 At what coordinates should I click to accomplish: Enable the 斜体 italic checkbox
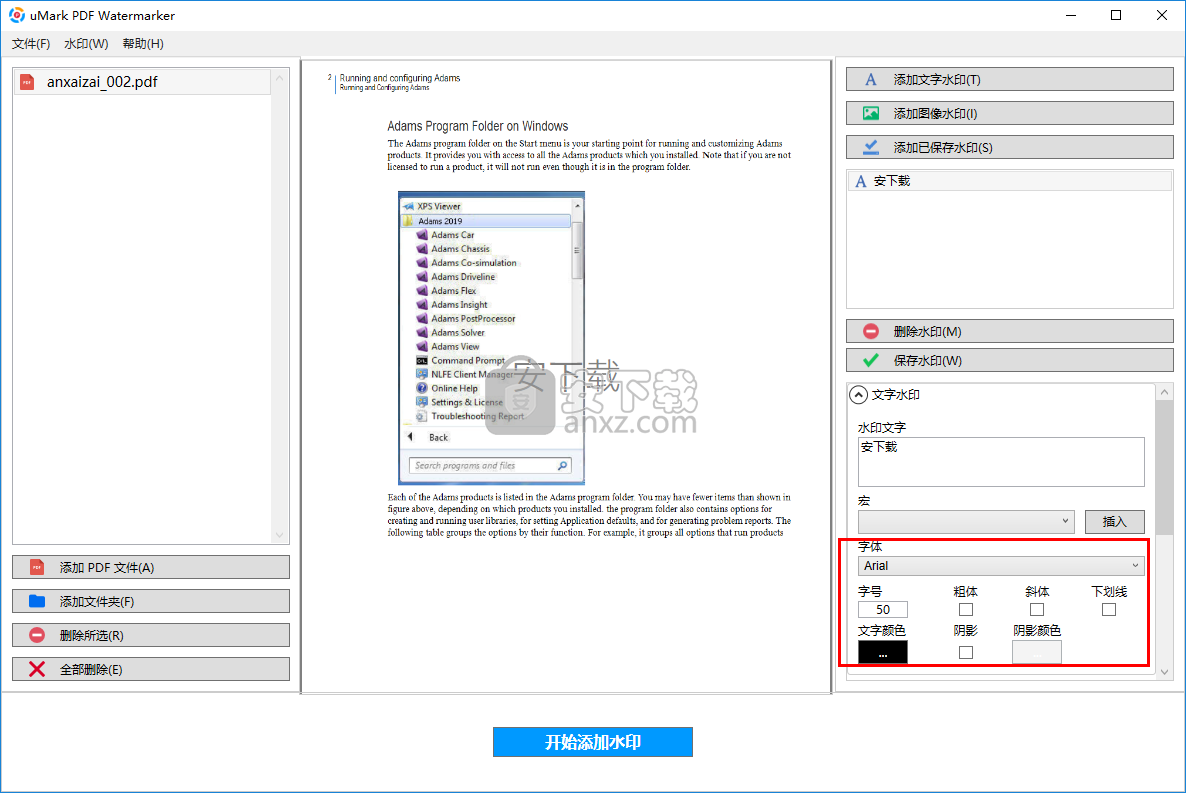pyautogui.click(x=1037, y=609)
